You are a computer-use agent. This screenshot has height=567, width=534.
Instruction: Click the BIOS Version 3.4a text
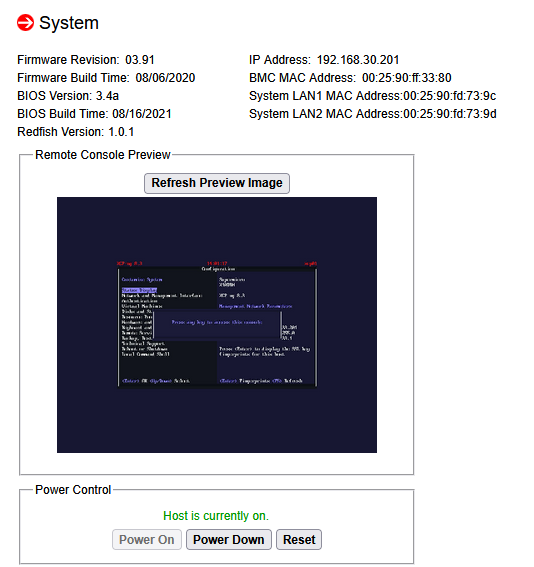68,96
